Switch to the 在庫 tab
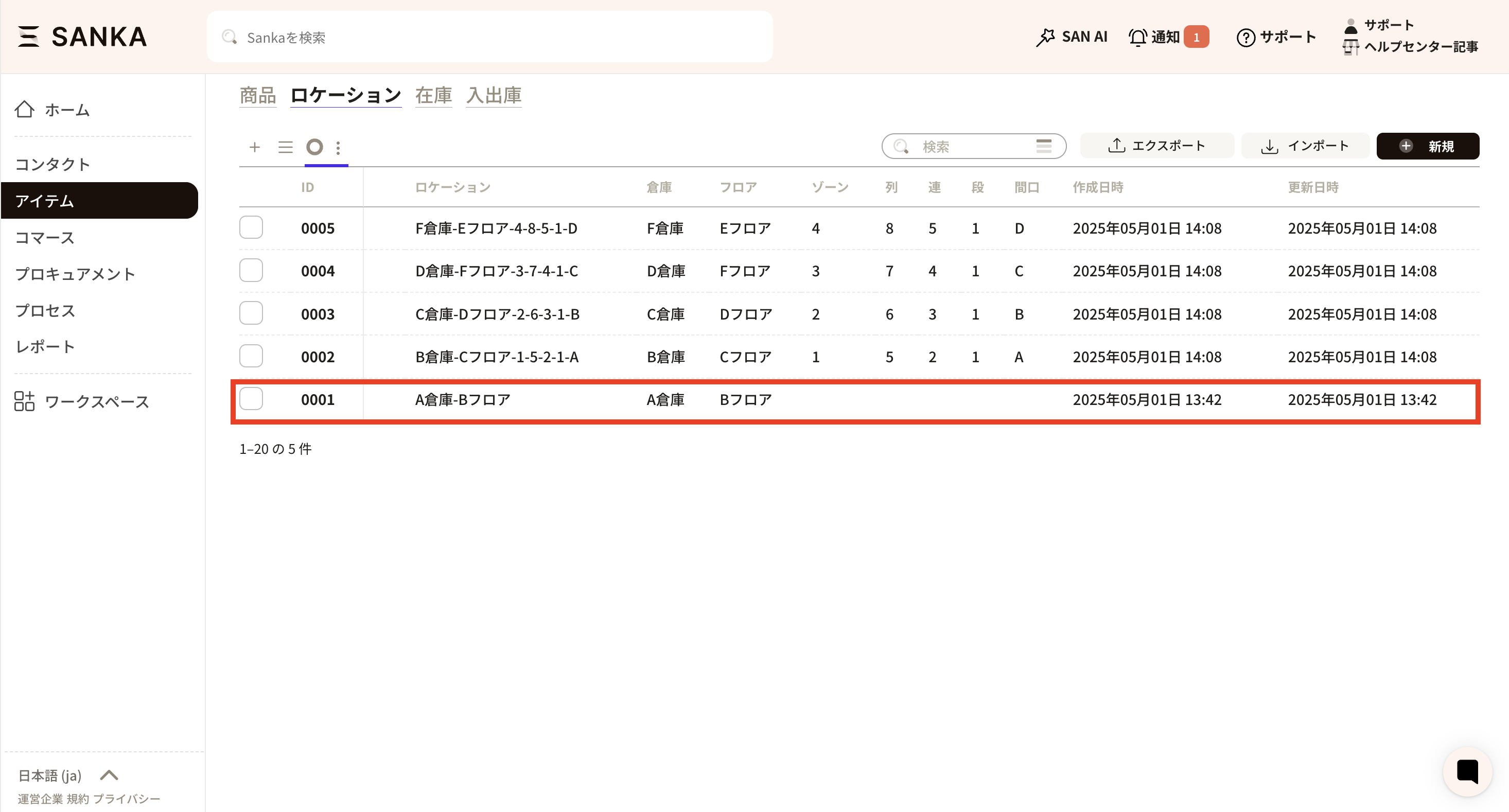Viewport: 1509px width, 812px height. [x=433, y=95]
